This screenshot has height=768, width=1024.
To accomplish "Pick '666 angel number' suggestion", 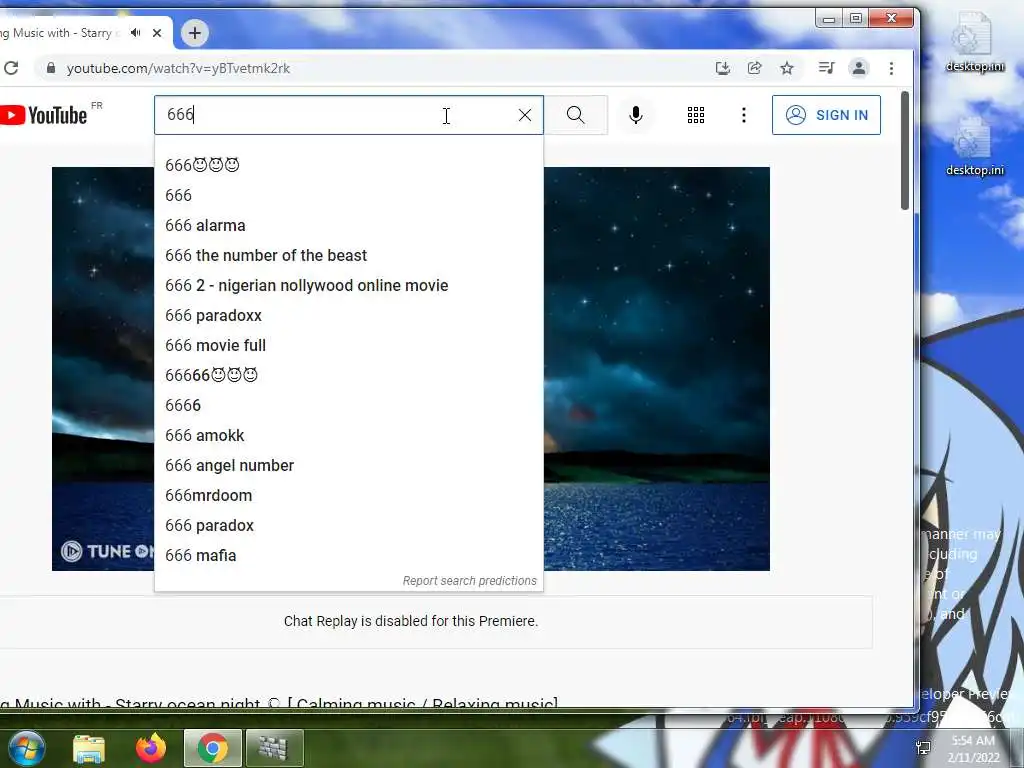I will click(349, 466).
